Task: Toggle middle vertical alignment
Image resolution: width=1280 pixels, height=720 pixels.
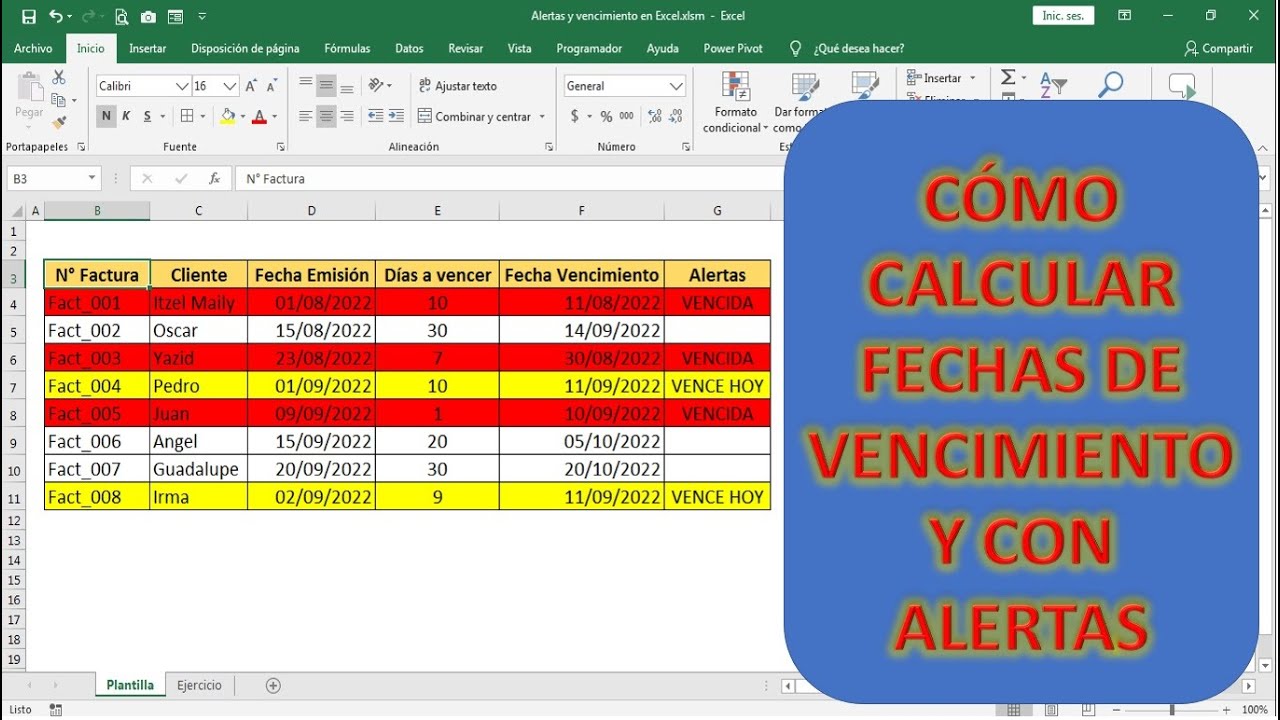Action: point(326,86)
